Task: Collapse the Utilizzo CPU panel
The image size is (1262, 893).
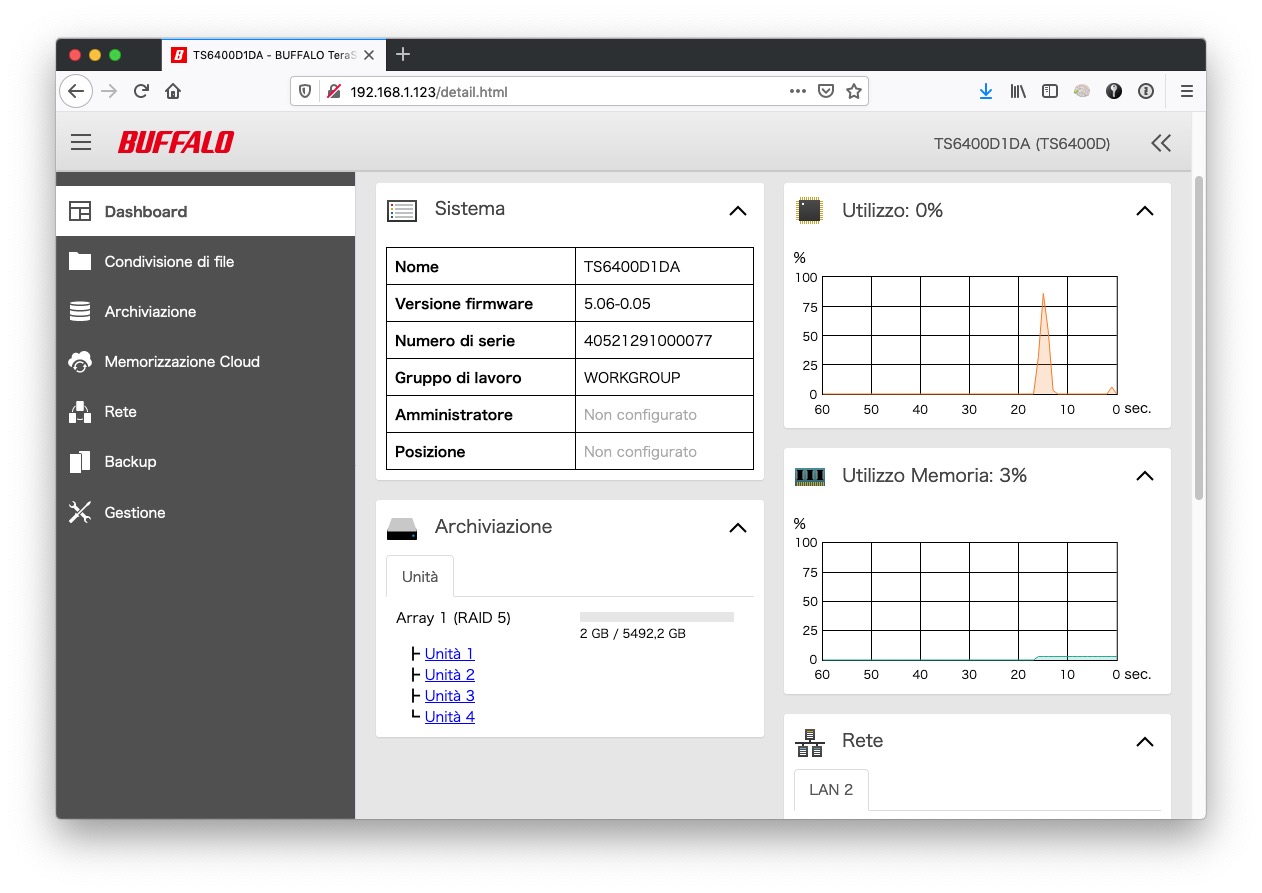Action: click(x=1145, y=210)
